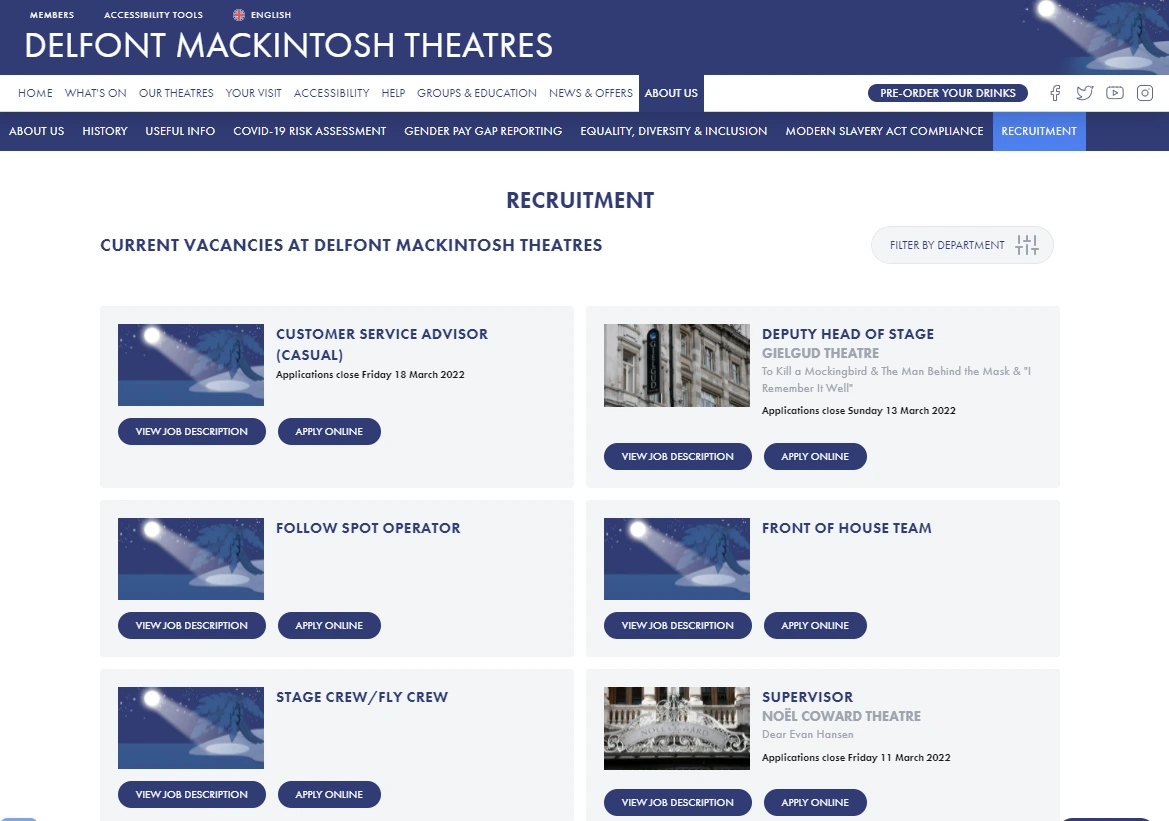Click the Stage Crew/Fly Crew thumbnail

[191, 728]
